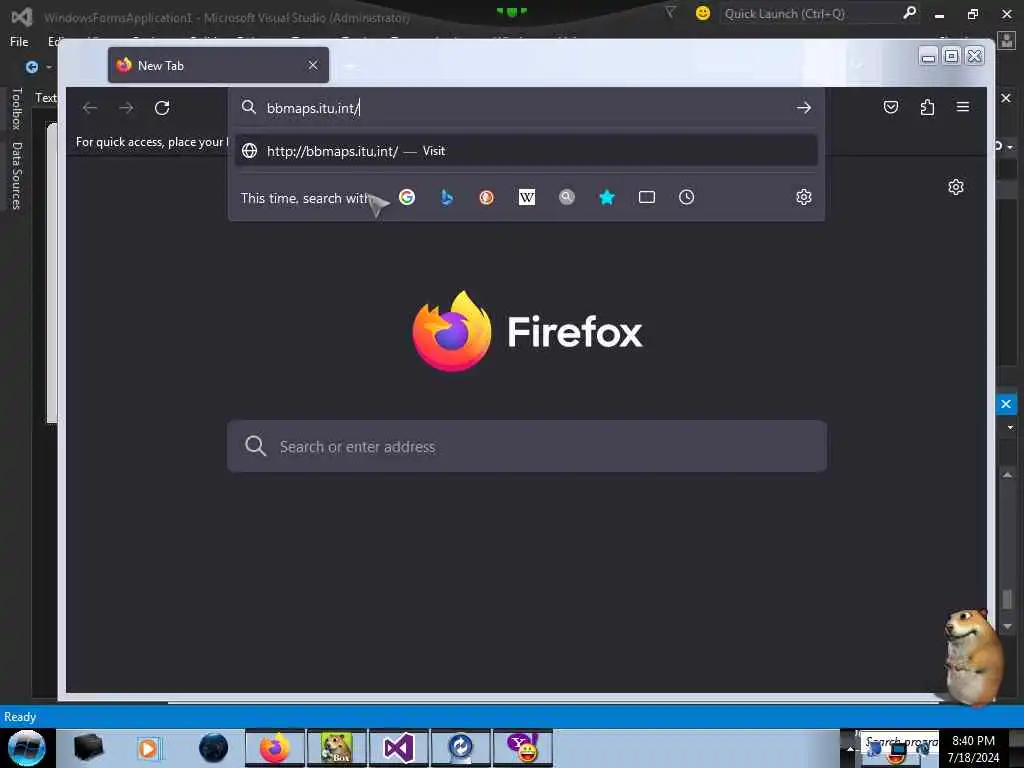1024x768 pixels.
Task: Open the Data Sources side tab
Action: pyautogui.click(x=17, y=176)
